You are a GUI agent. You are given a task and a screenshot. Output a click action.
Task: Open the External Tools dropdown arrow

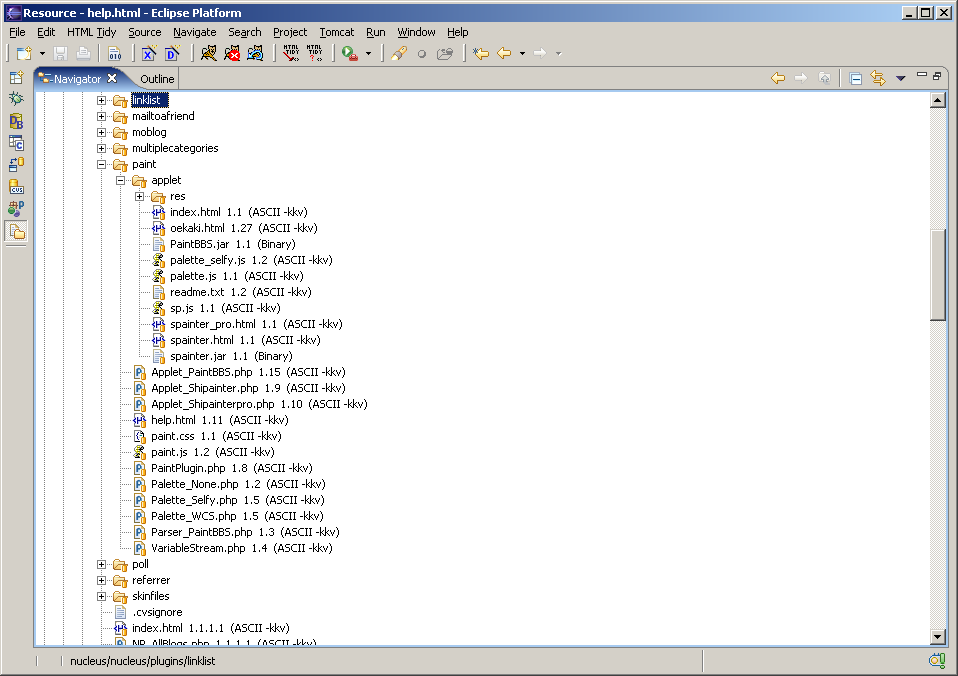click(x=368, y=54)
